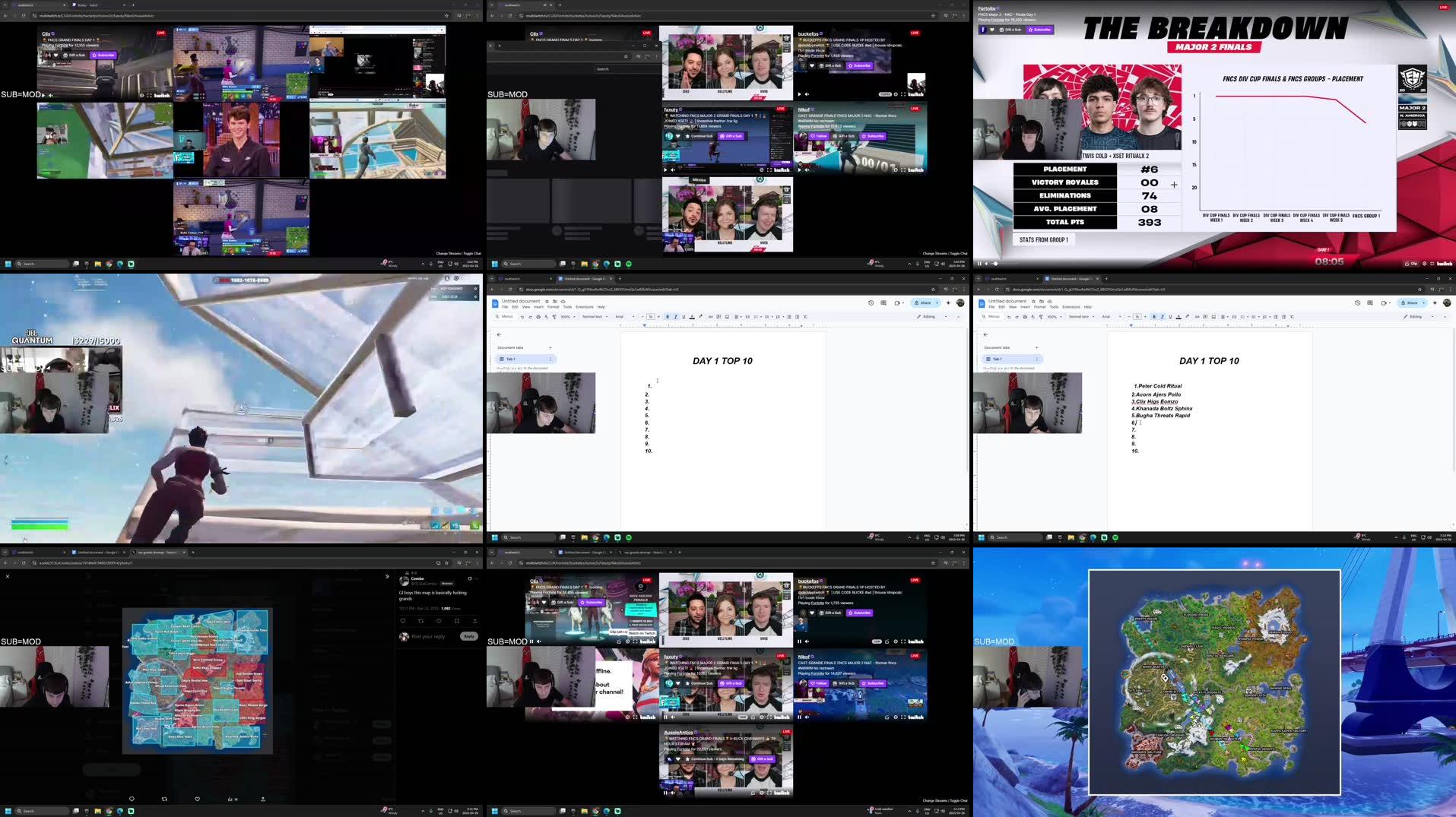Open Insert menu in empty-list Docs window
This screenshot has width=1456, height=817.
pyautogui.click(x=538, y=307)
